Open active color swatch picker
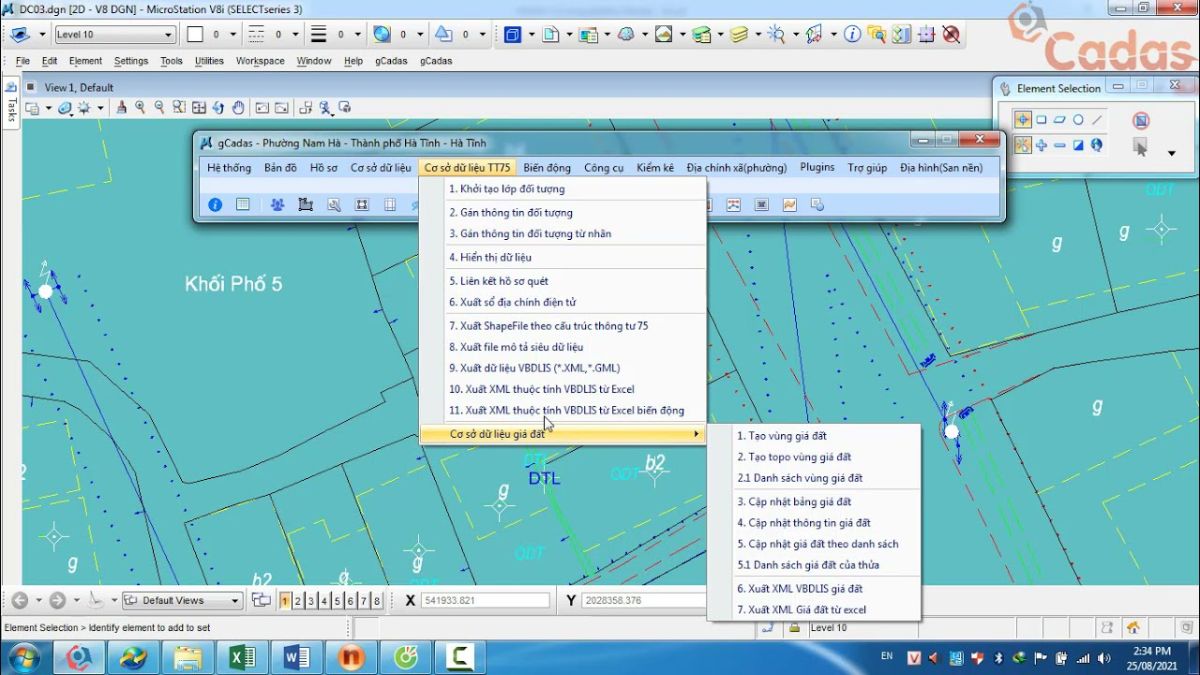Screen dimensions: 1200x675 tap(195, 34)
